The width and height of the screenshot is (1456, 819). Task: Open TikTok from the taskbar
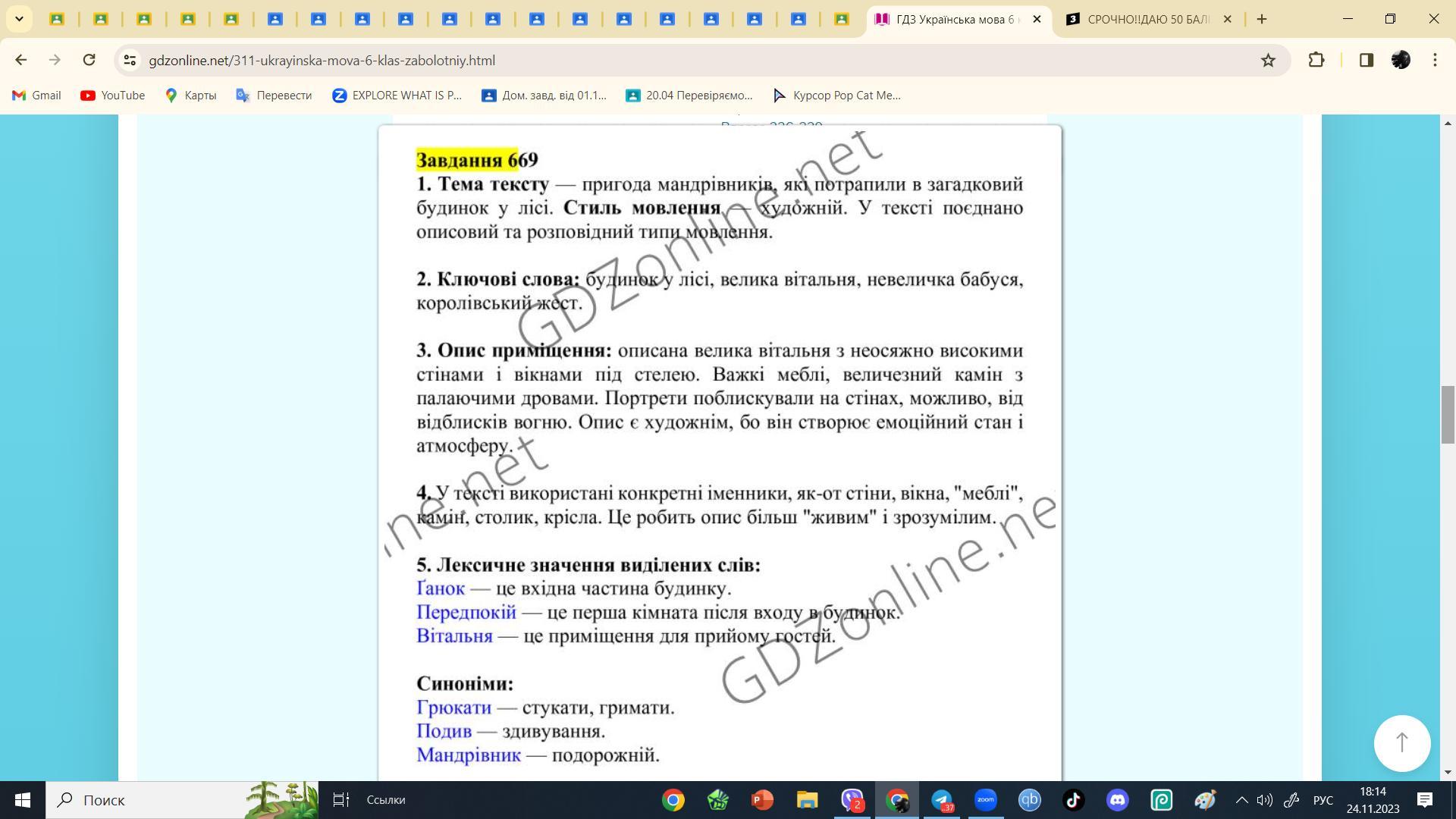point(1074,800)
